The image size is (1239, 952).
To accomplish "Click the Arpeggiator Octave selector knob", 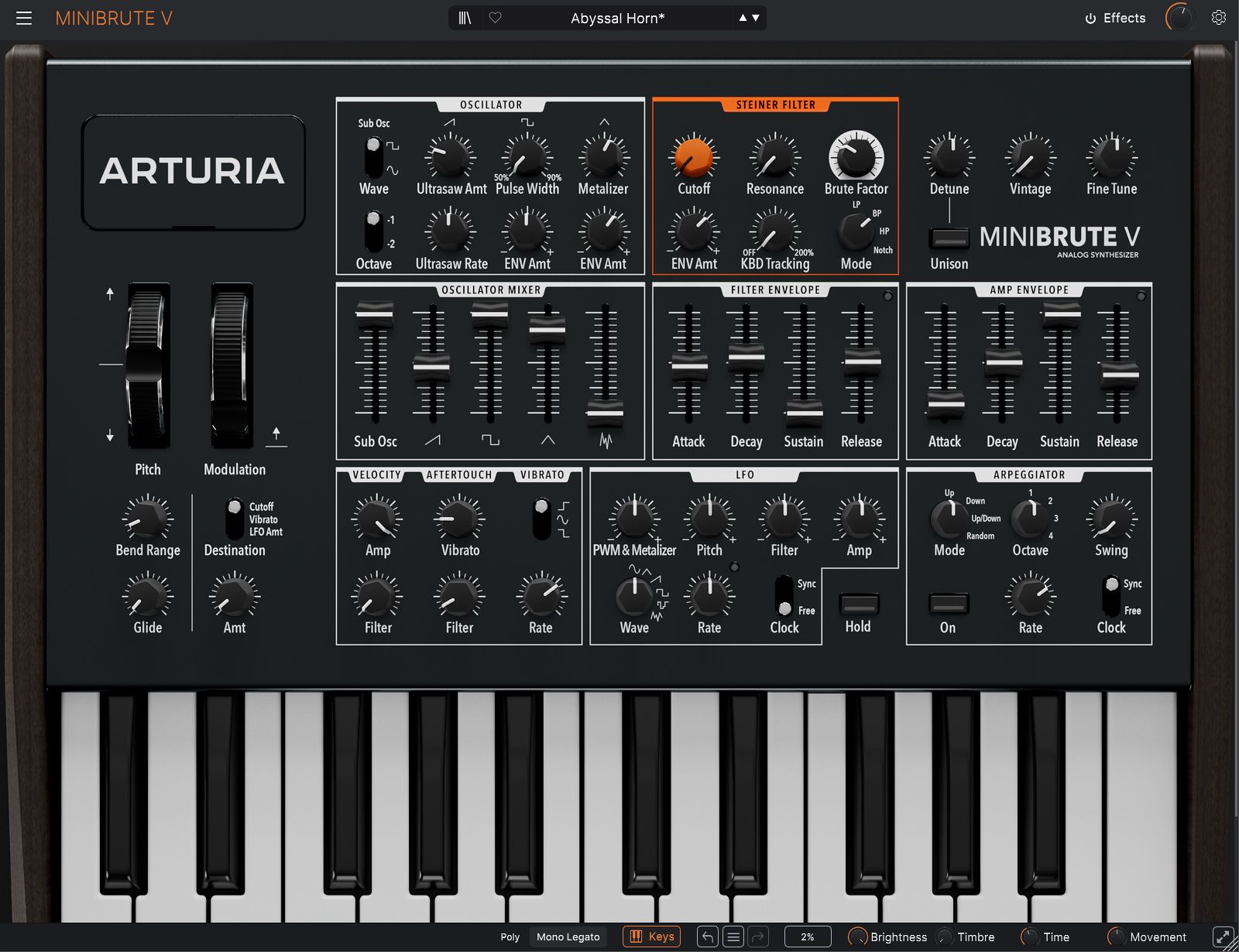I will point(1030,518).
